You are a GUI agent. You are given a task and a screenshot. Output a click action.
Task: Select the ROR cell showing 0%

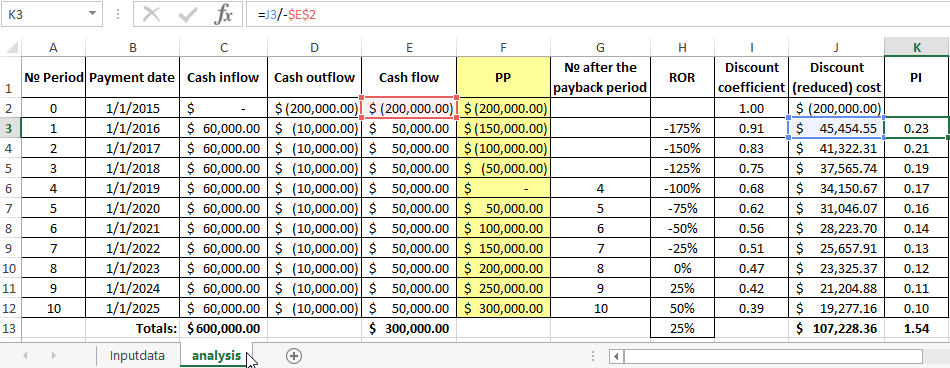pyautogui.click(x=683, y=269)
